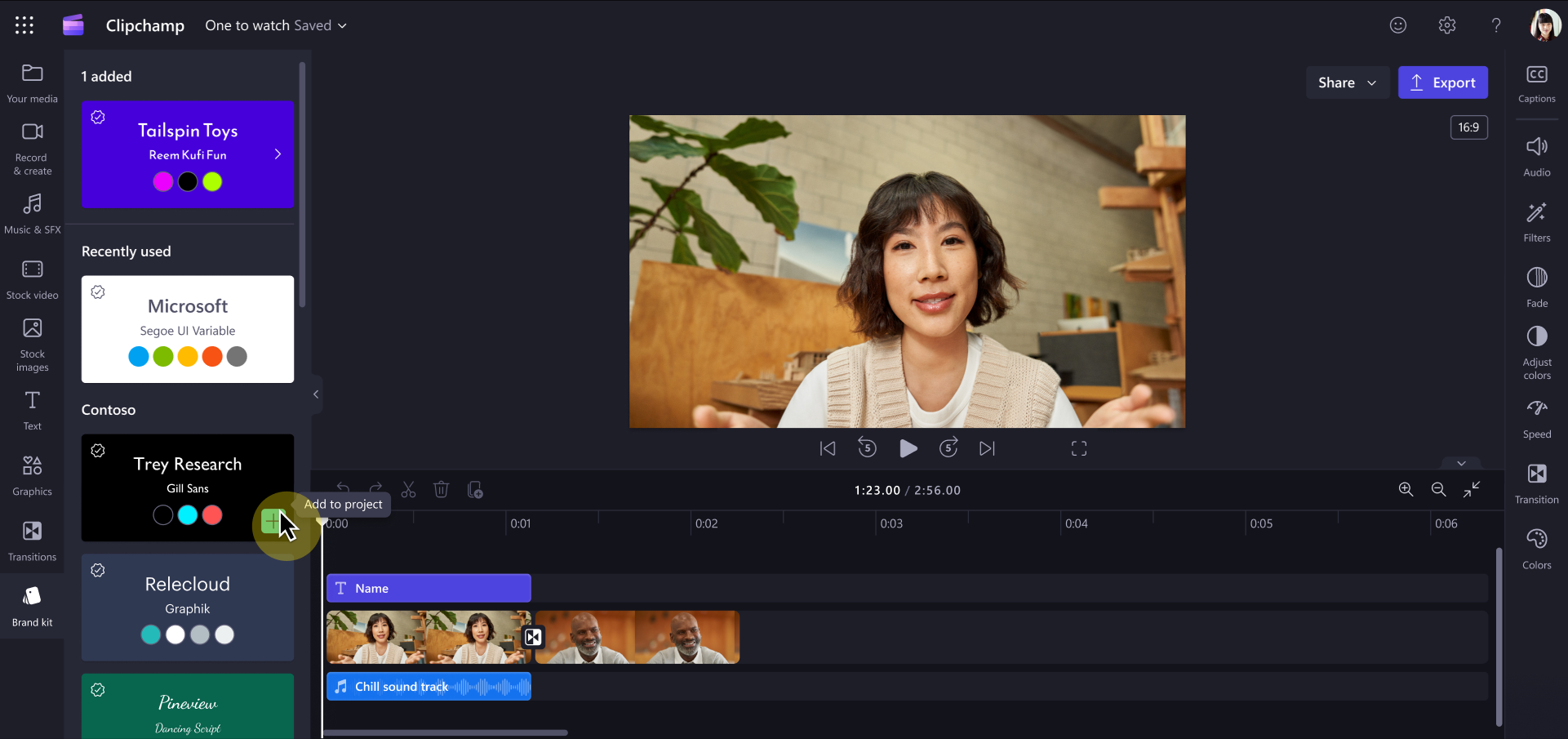Open the Microsoft 365 app launcher
1568x739 pixels.
(24, 24)
